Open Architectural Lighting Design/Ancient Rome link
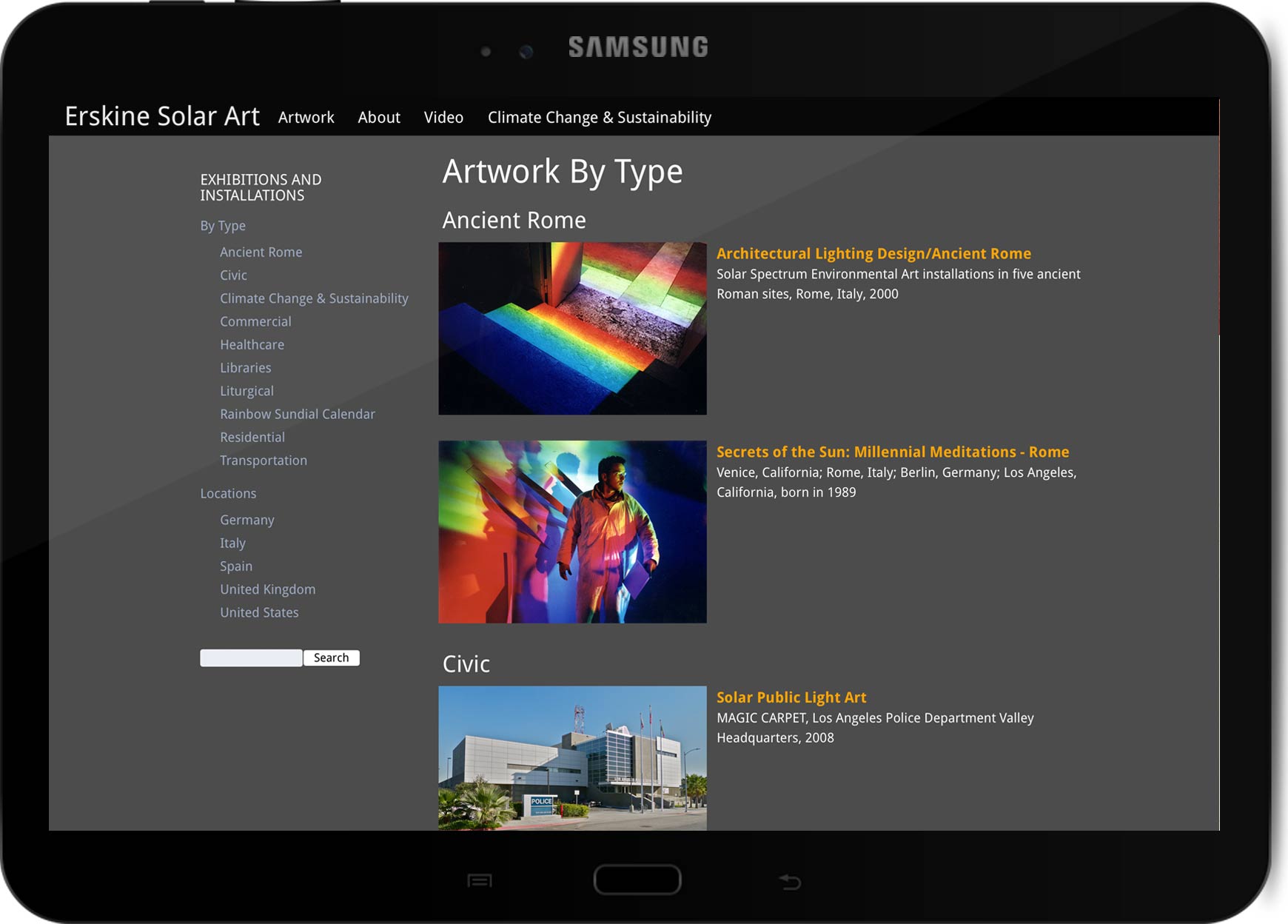 (873, 253)
